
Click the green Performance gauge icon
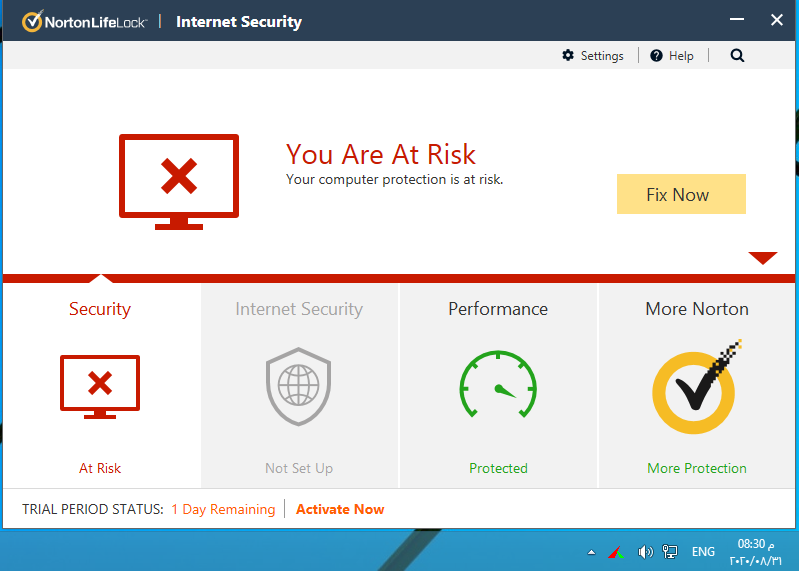coord(498,385)
